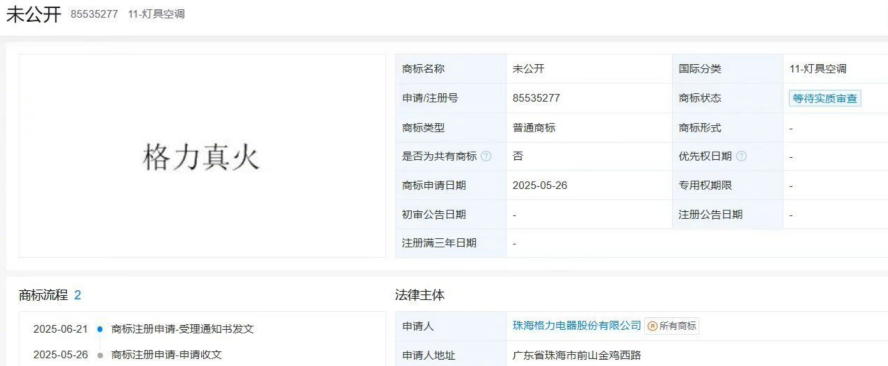Click the 所有商标 button
Screen dimensions: 888x366
pyautogui.click(x=672, y=326)
